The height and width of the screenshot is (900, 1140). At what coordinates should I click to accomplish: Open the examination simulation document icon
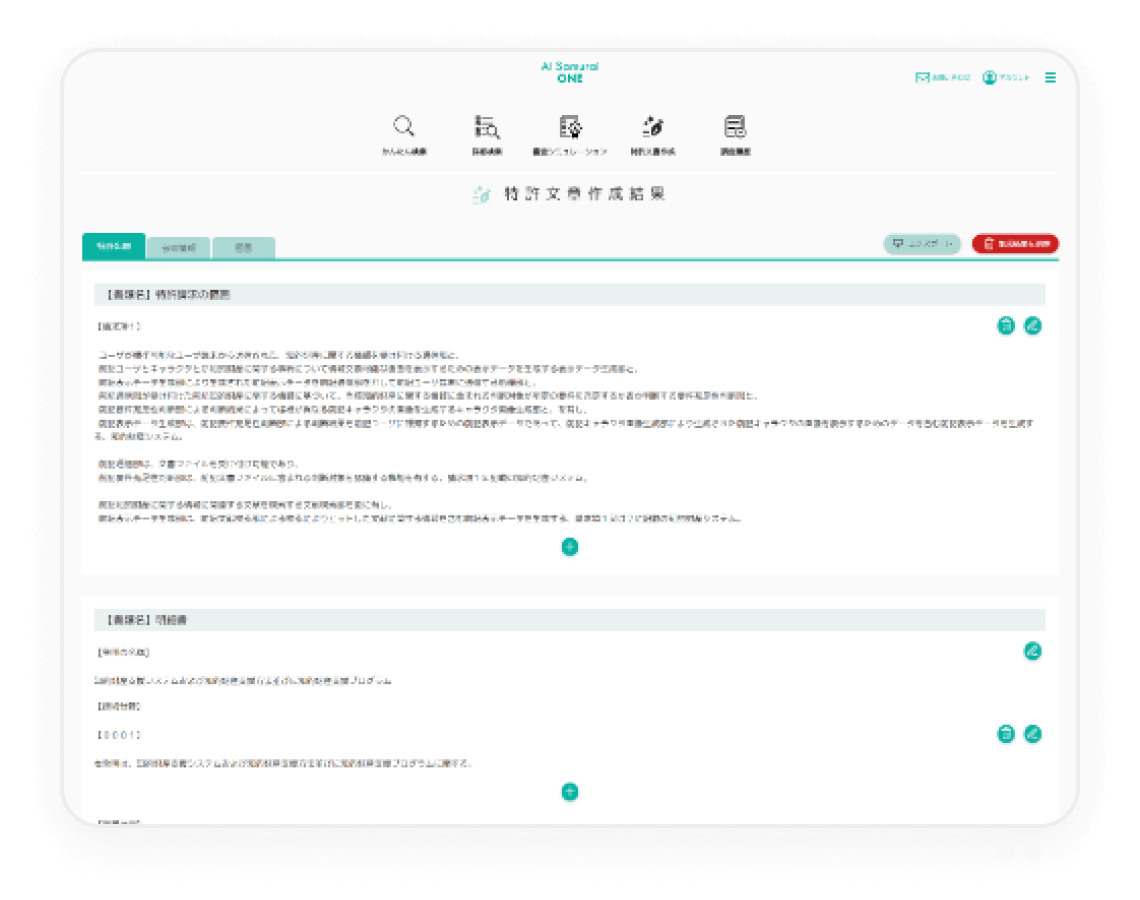(570, 126)
